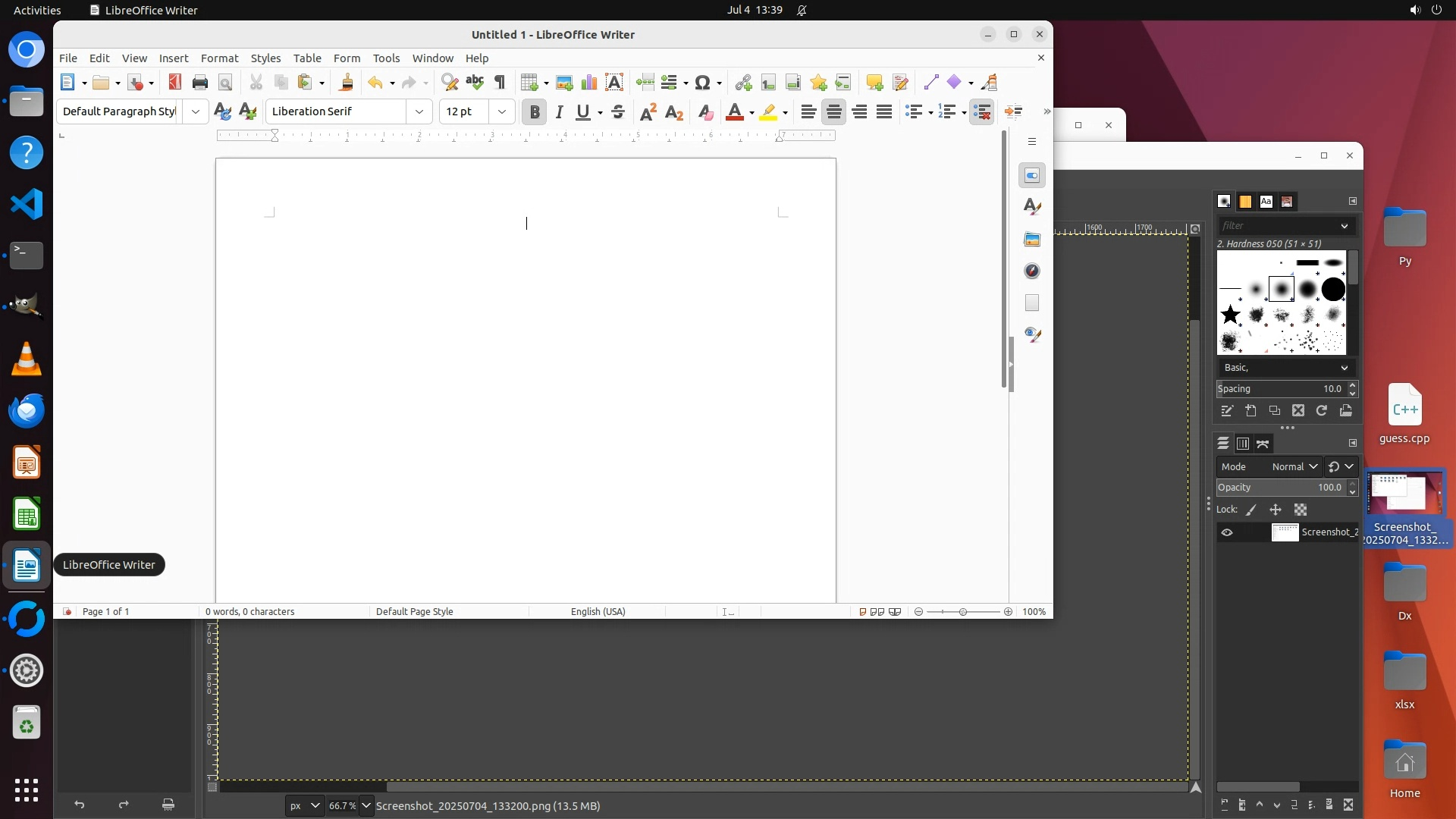This screenshot has width=1456, height=819.
Task: Click the zoom slider handle in status bar
Action: 963,612
